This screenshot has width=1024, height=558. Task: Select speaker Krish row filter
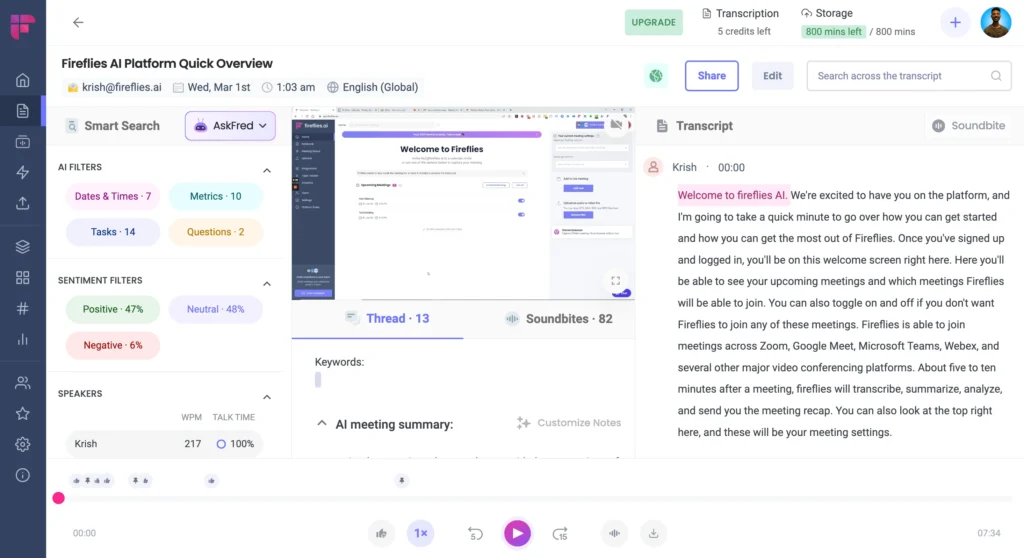point(164,444)
